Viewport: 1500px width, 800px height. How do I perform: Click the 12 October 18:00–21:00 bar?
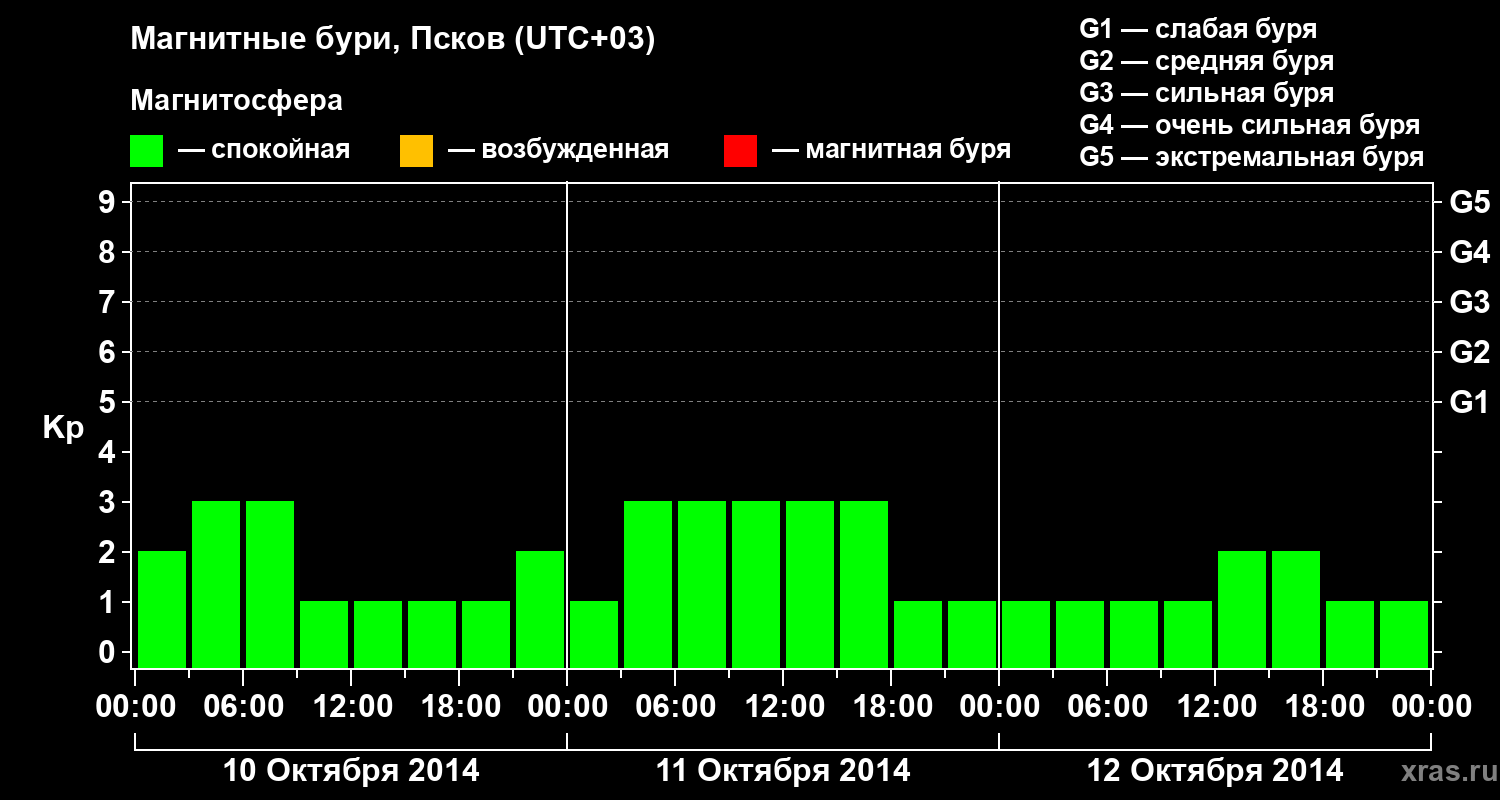coord(1350,634)
